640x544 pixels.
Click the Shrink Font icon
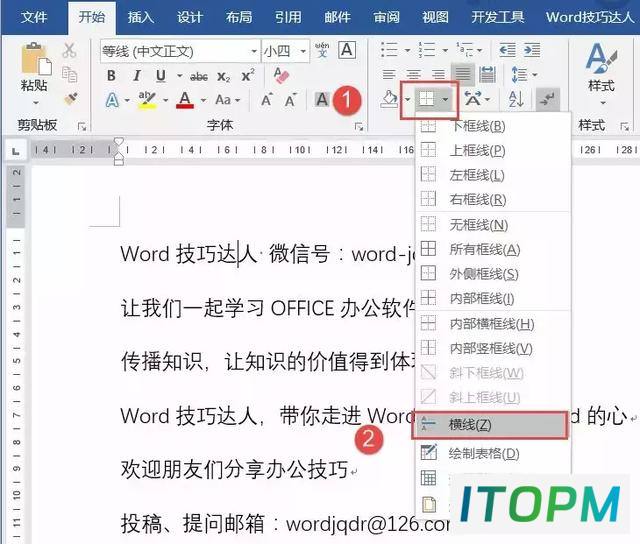point(290,100)
